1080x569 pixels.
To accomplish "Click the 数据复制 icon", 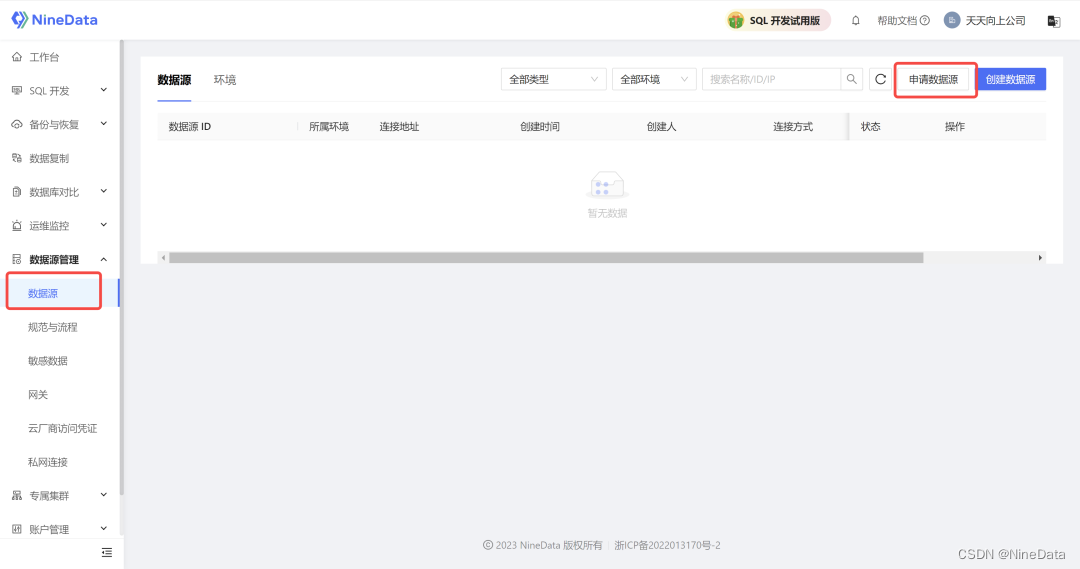I will click(17, 158).
